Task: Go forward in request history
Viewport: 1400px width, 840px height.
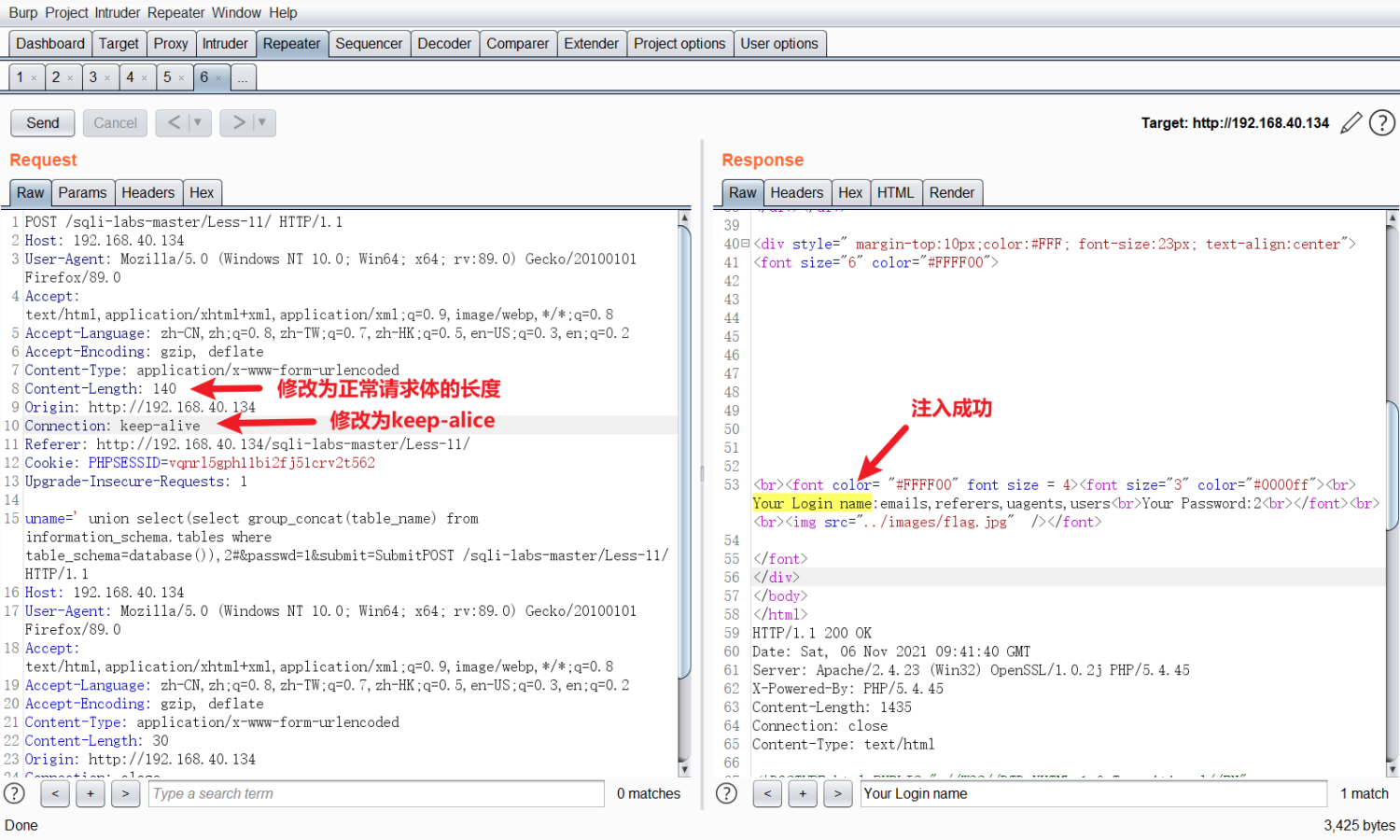Action: point(239,122)
